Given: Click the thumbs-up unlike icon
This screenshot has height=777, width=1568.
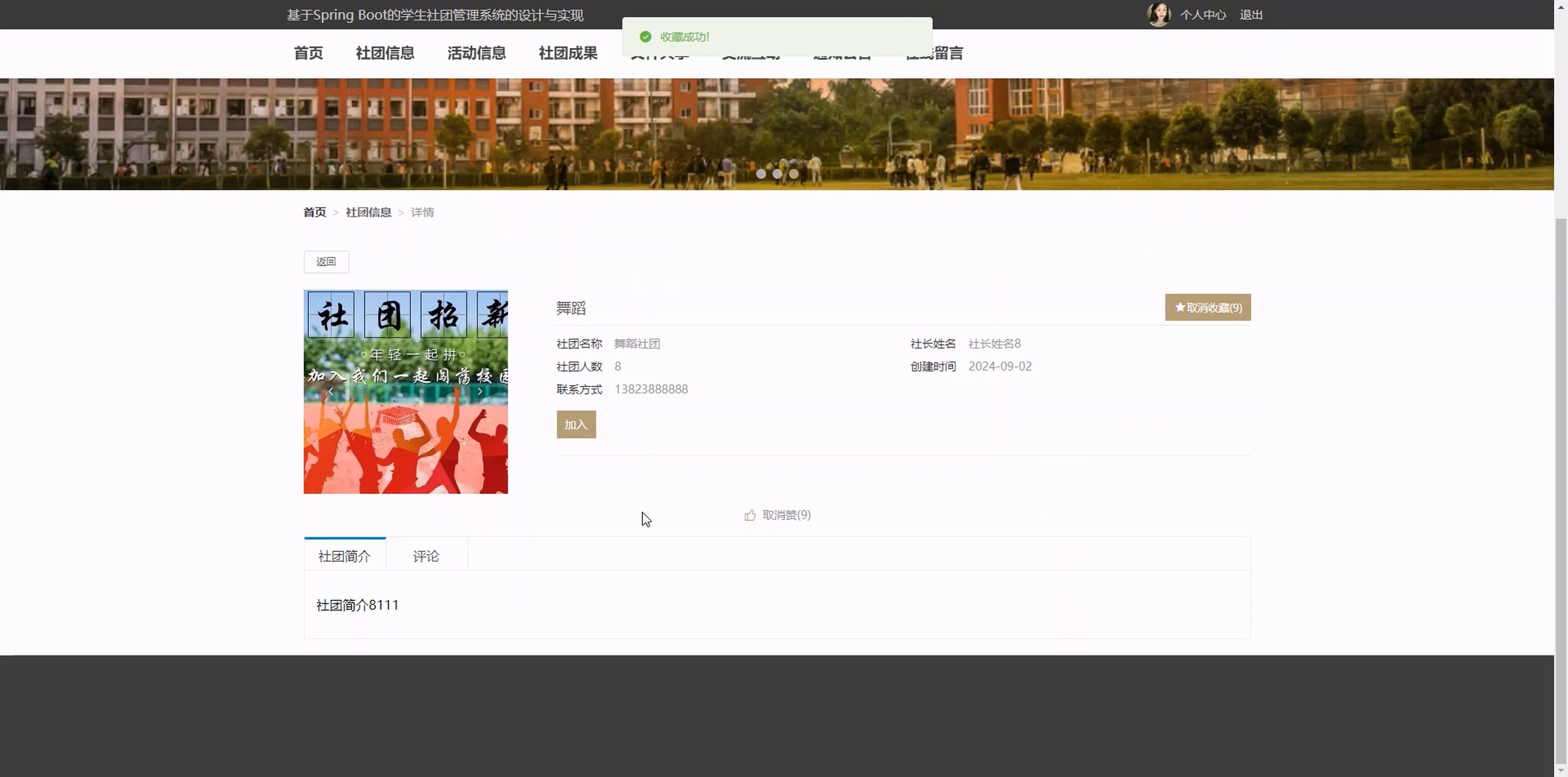Looking at the screenshot, I should pos(750,515).
